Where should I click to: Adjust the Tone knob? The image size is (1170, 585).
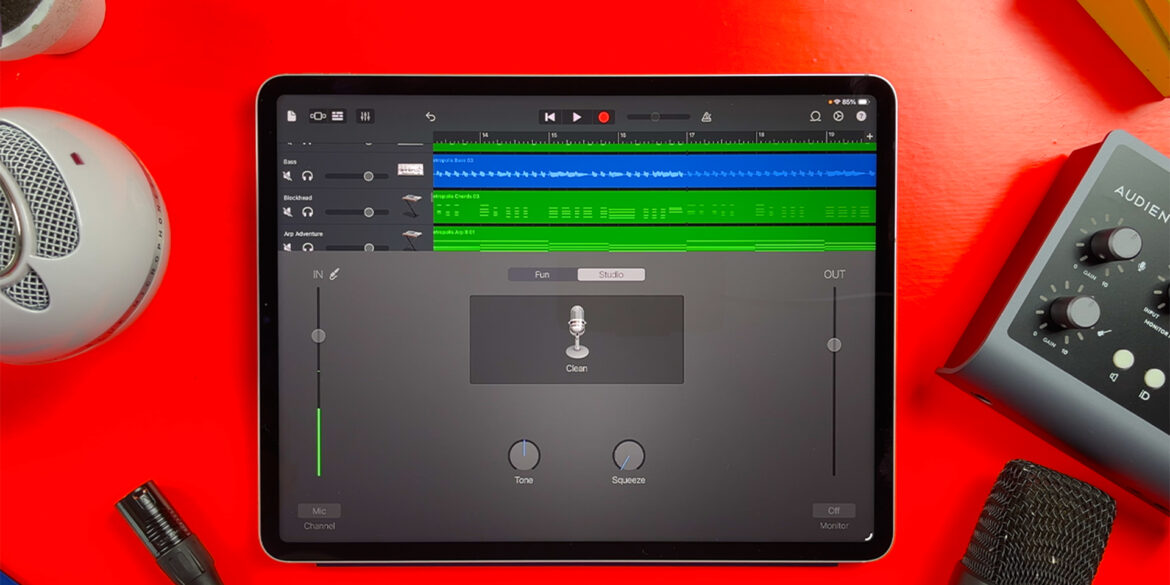(x=524, y=455)
